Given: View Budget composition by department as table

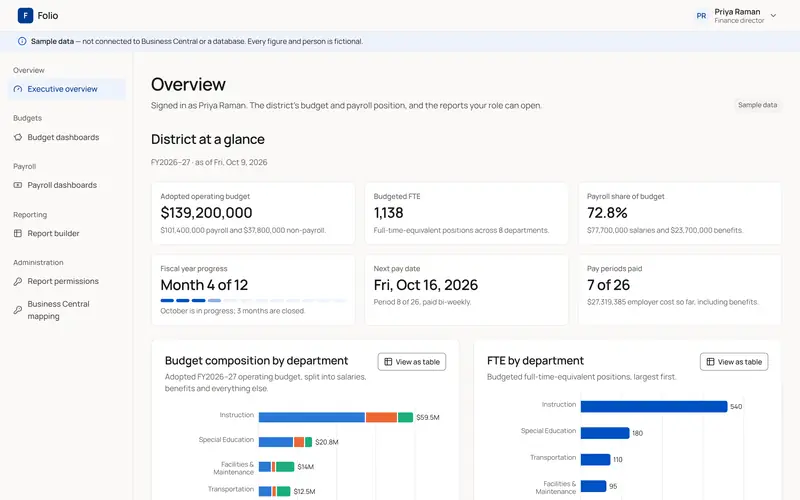Looking at the screenshot, I should pos(412,362).
